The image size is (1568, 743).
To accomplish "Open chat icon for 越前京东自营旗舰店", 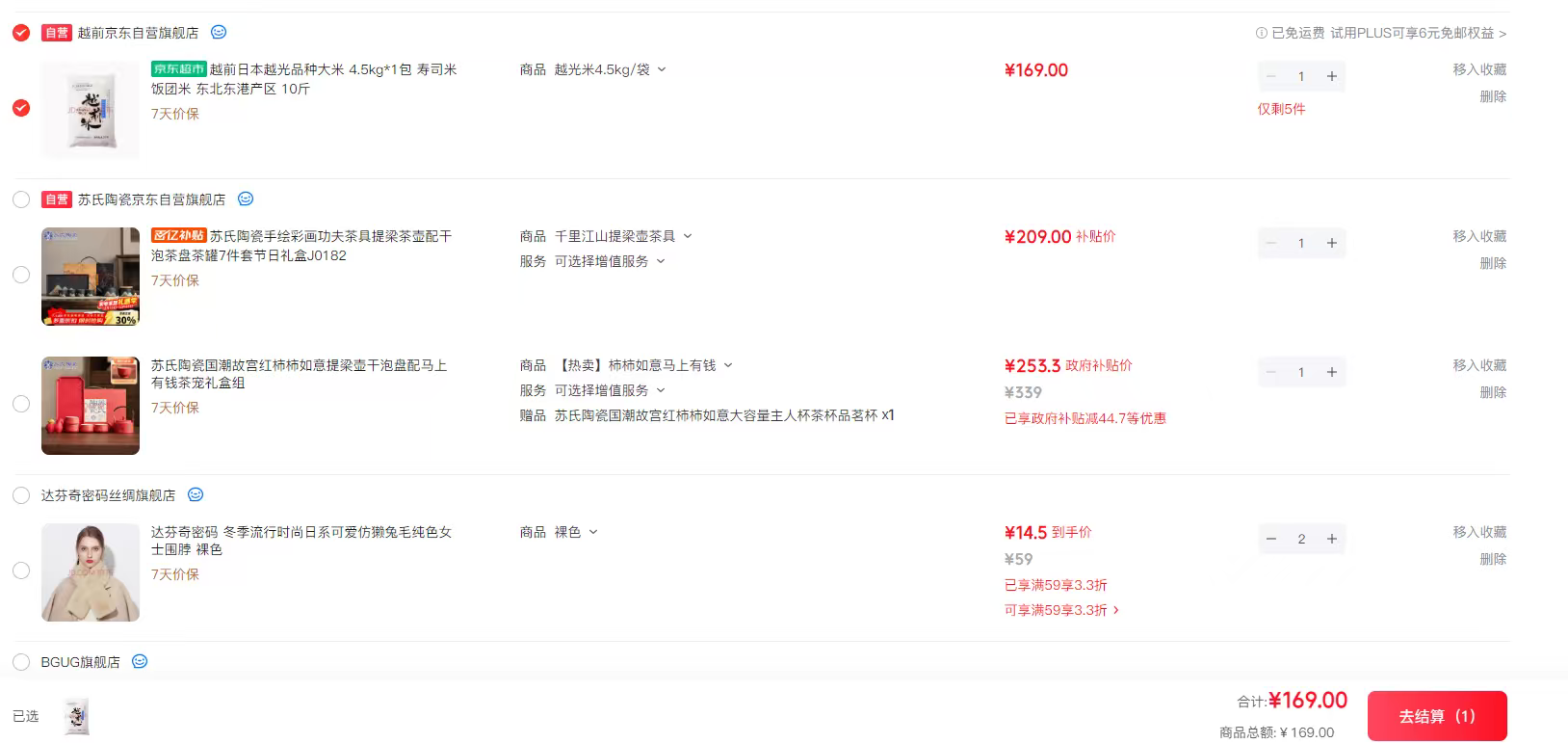I will pyautogui.click(x=219, y=32).
